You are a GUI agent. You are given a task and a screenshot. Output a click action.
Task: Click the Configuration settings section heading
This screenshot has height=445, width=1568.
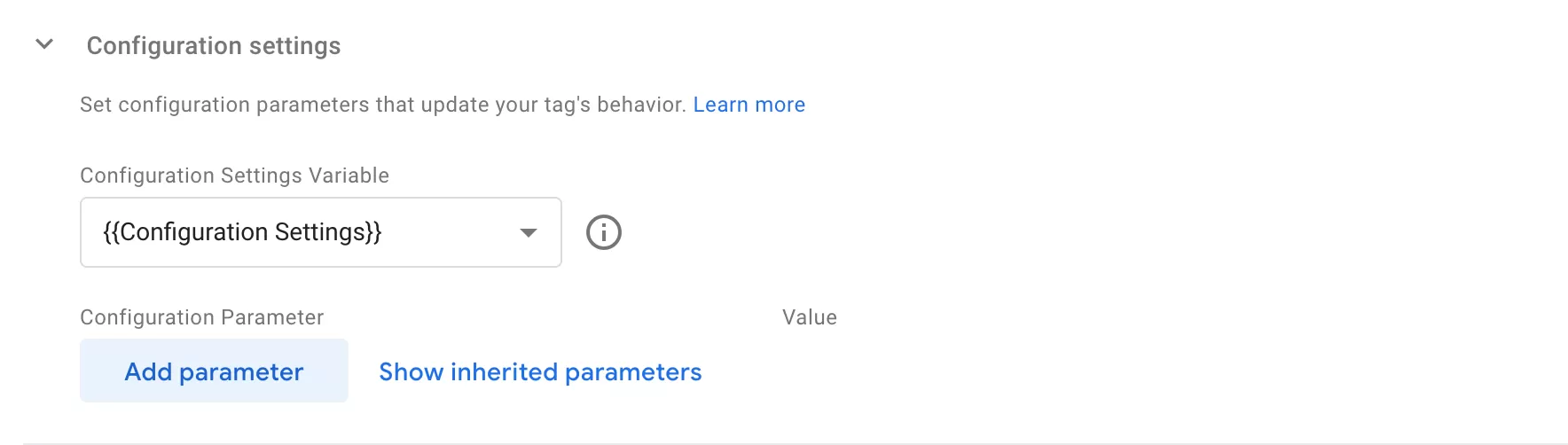(x=214, y=45)
